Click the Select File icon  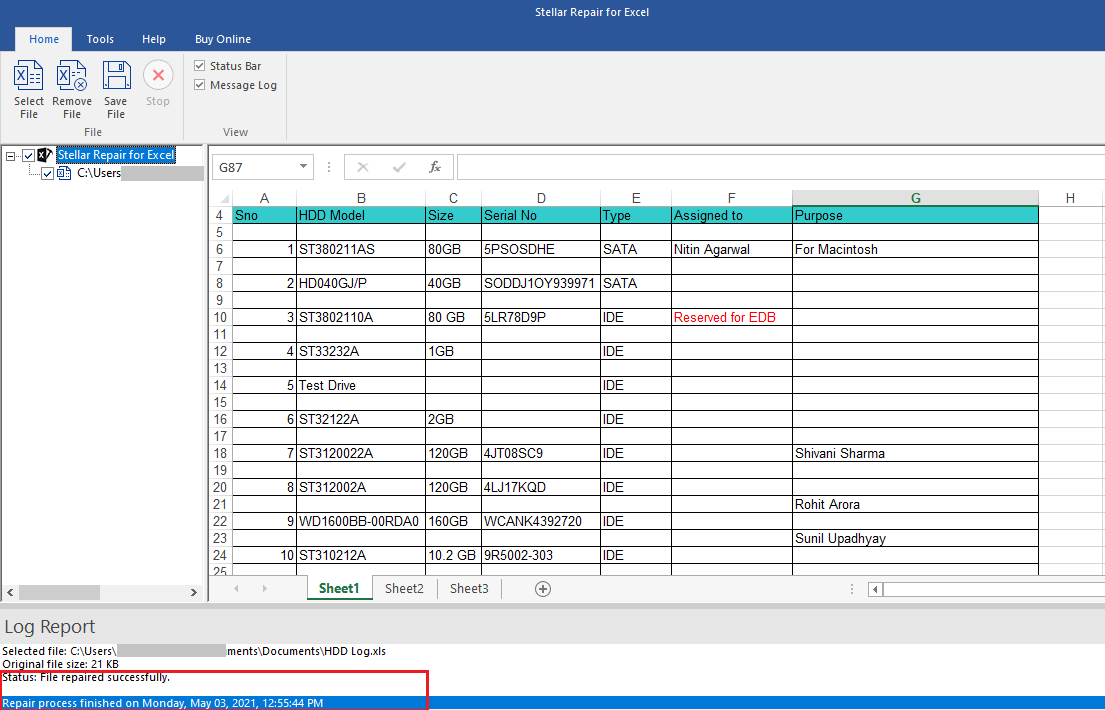[x=29, y=75]
